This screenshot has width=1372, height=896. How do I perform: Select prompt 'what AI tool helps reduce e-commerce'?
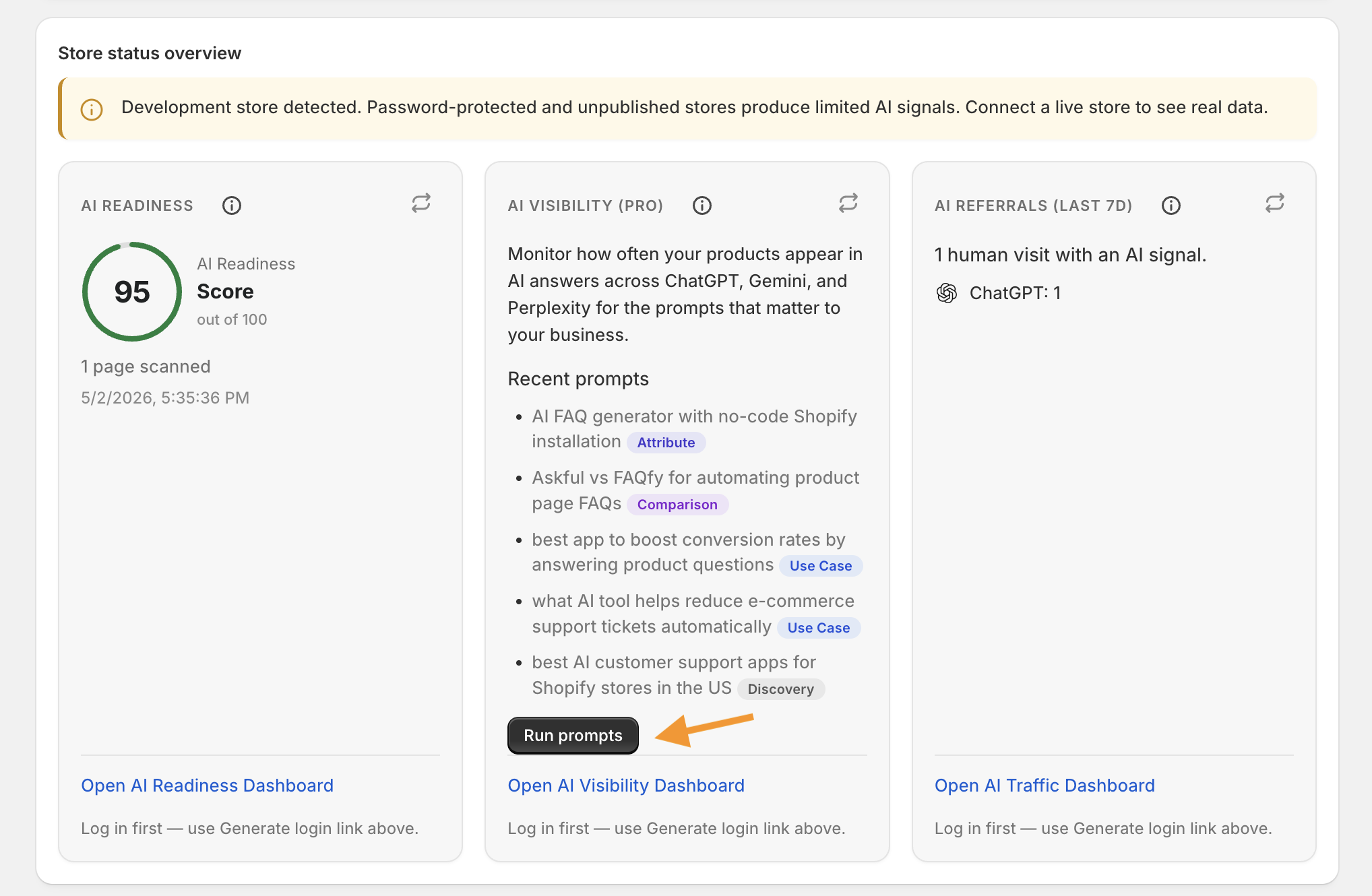(x=693, y=614)
